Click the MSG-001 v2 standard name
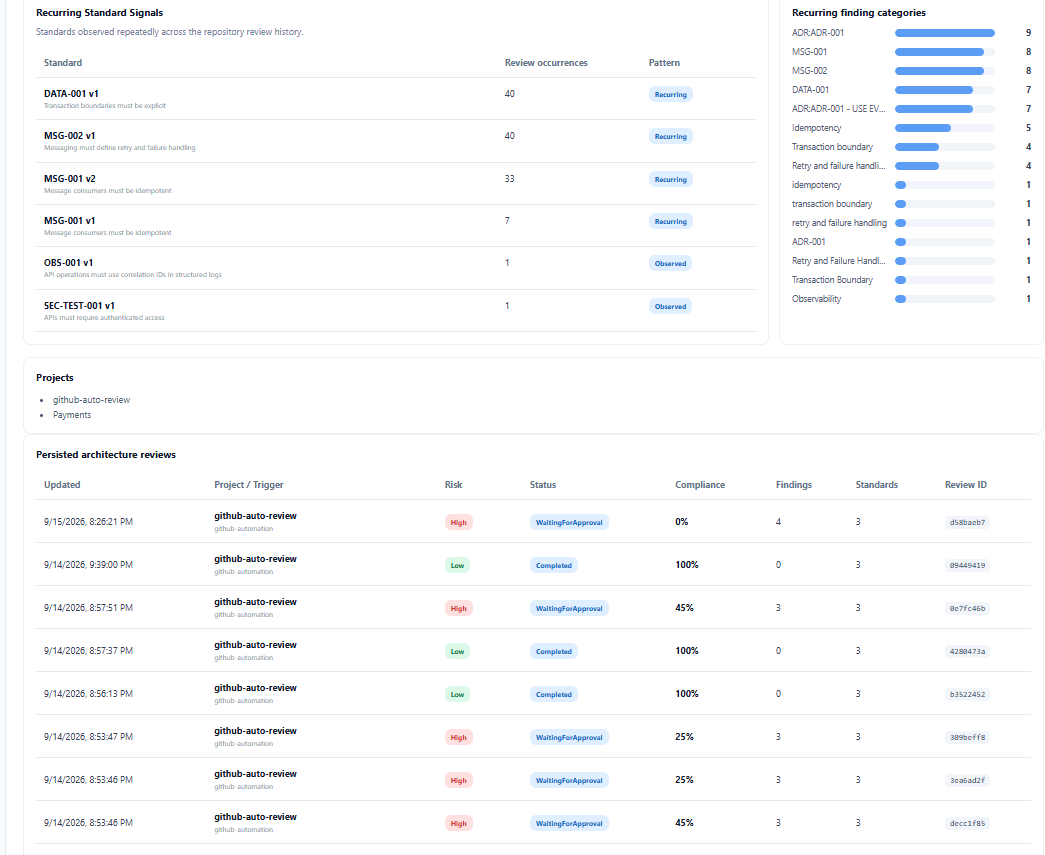This screenshot has height=855, width=1045. (70, 179)
